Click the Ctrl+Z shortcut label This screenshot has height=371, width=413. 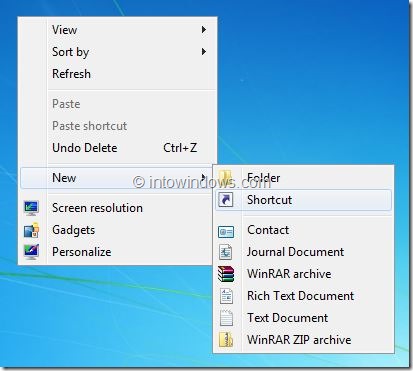coord(180,148)
